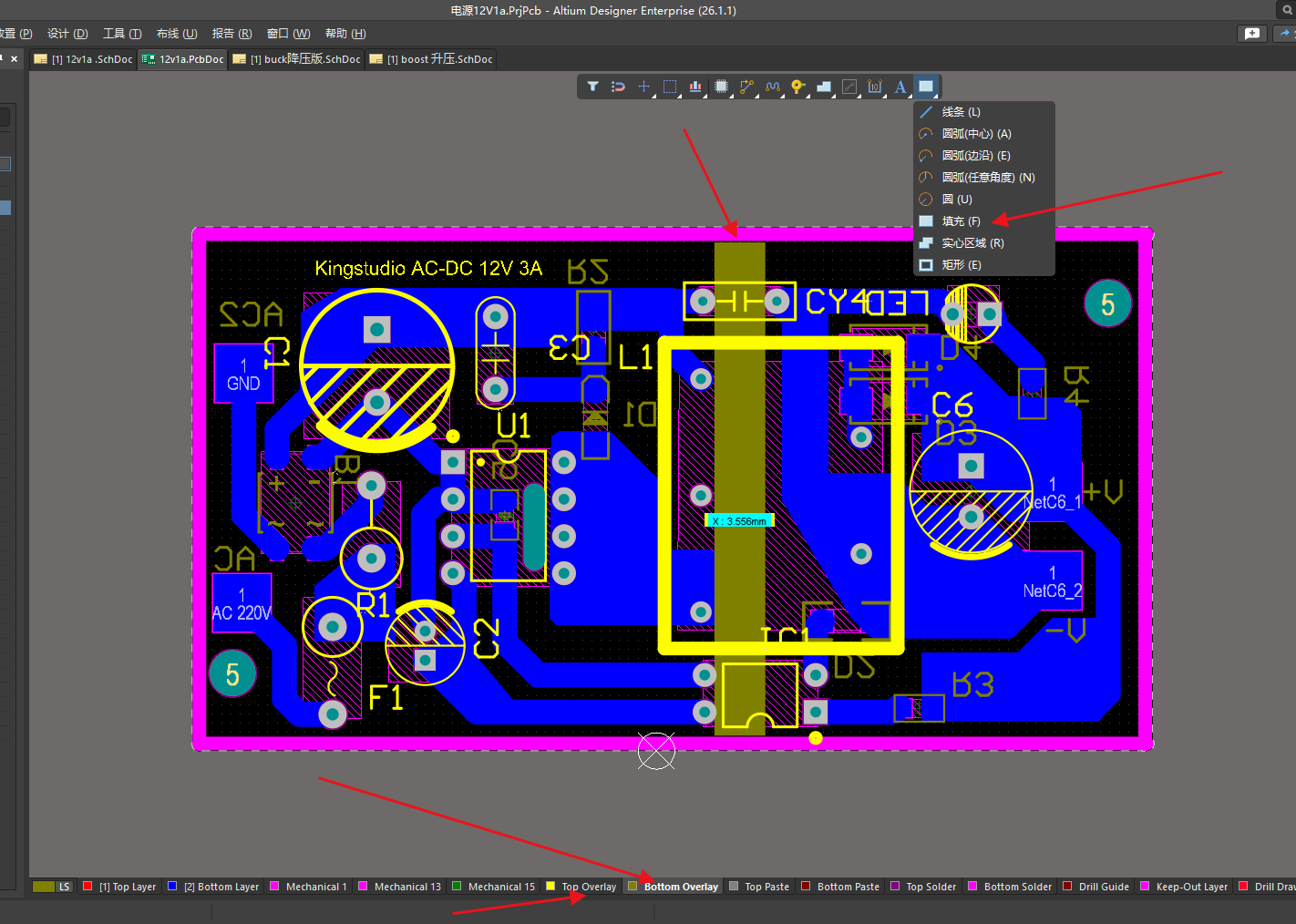Place a via using the via icon
Image resolution: width=1296 pixels, height=924 pixels.
pyautogui.click(x=798, y=87)
